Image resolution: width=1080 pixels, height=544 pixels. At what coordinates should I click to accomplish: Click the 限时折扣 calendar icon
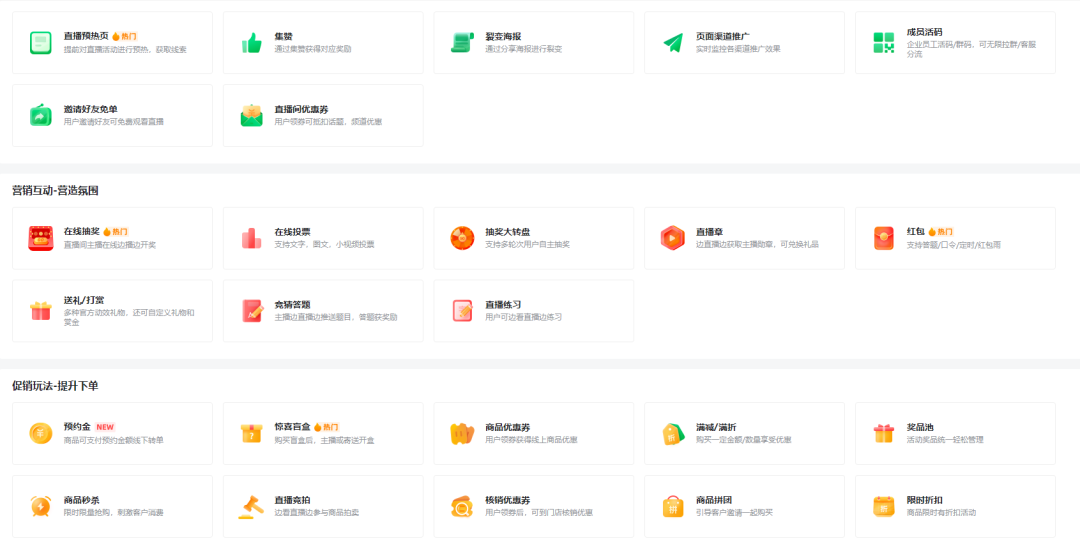pos(884,506)
